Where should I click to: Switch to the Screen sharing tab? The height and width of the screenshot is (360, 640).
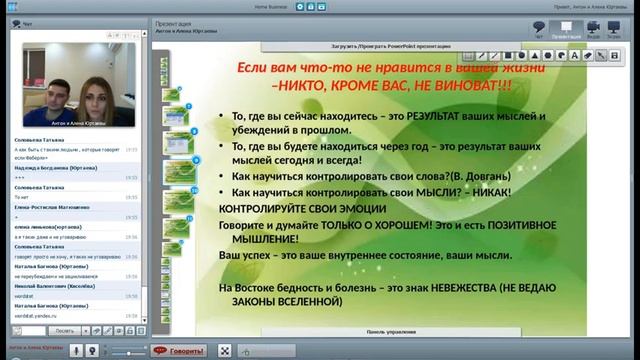click(613, 30)
